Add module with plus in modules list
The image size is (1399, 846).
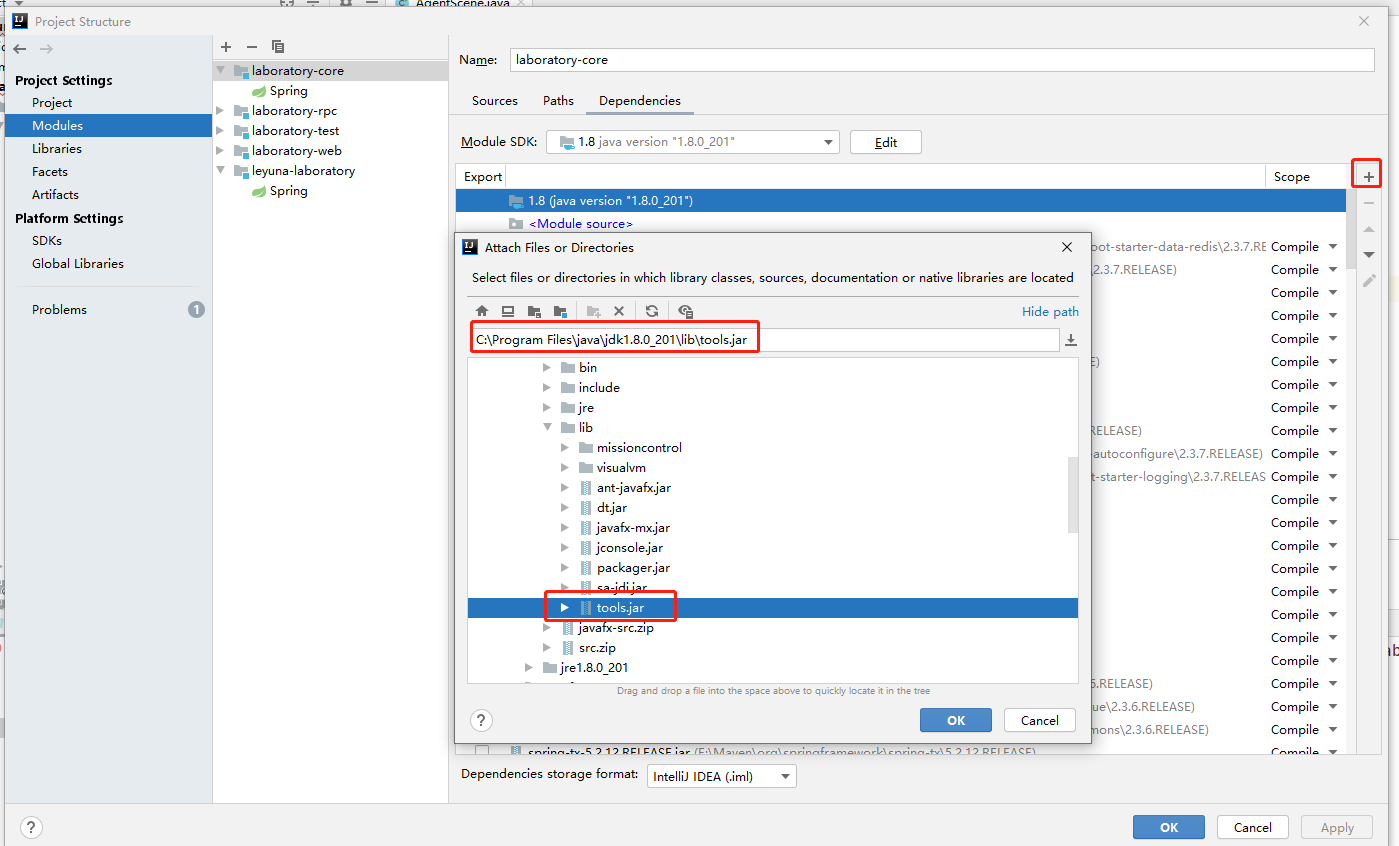[226, 47]
